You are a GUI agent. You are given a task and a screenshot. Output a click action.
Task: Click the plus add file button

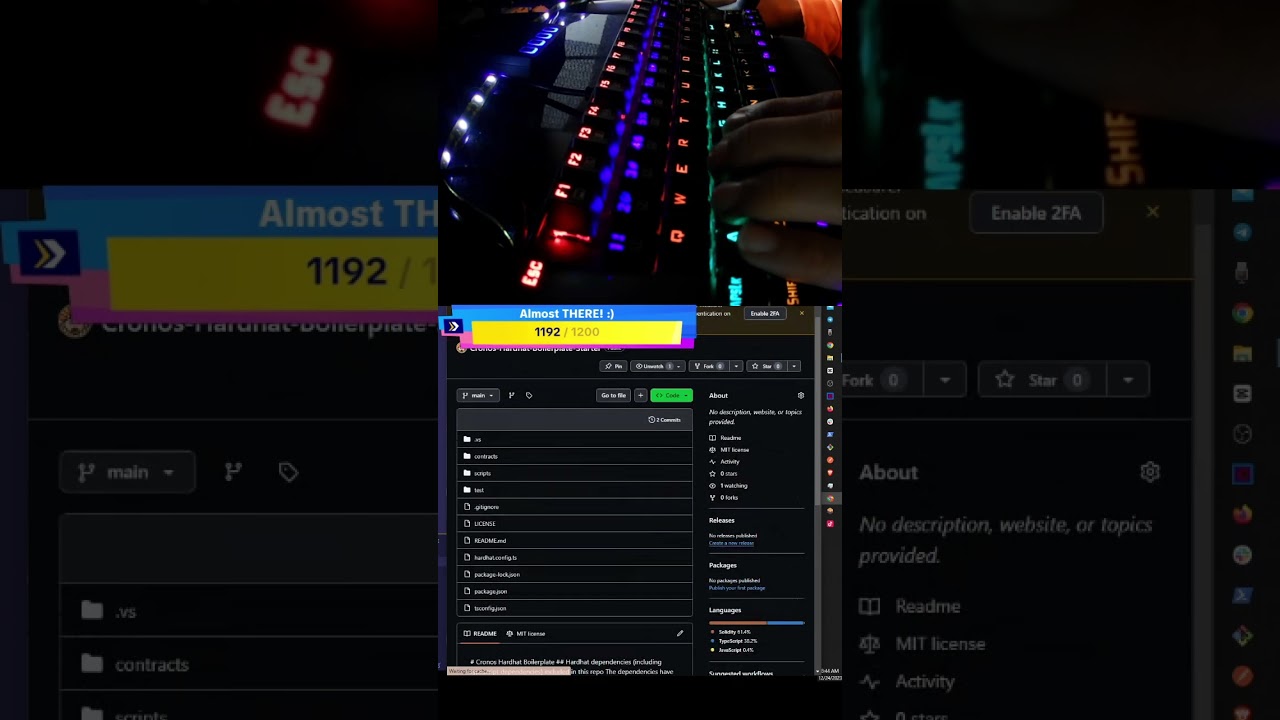coord(641,395)
